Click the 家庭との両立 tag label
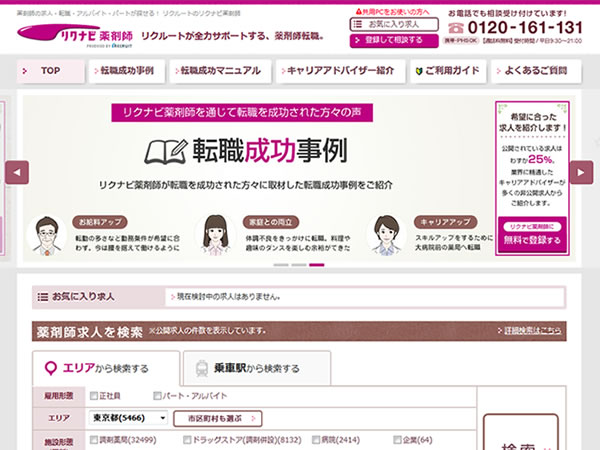The image size is (600, 450). pyautogui.click(x=271, y=222)
